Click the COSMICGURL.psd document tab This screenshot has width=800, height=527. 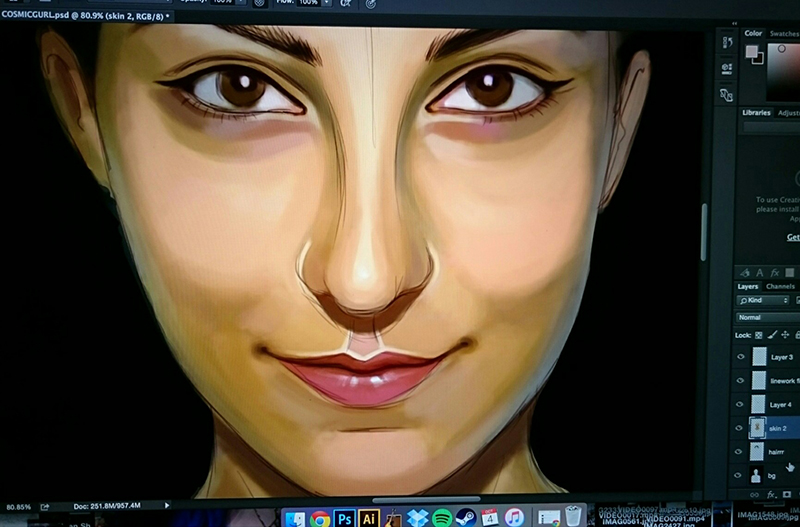86,16
